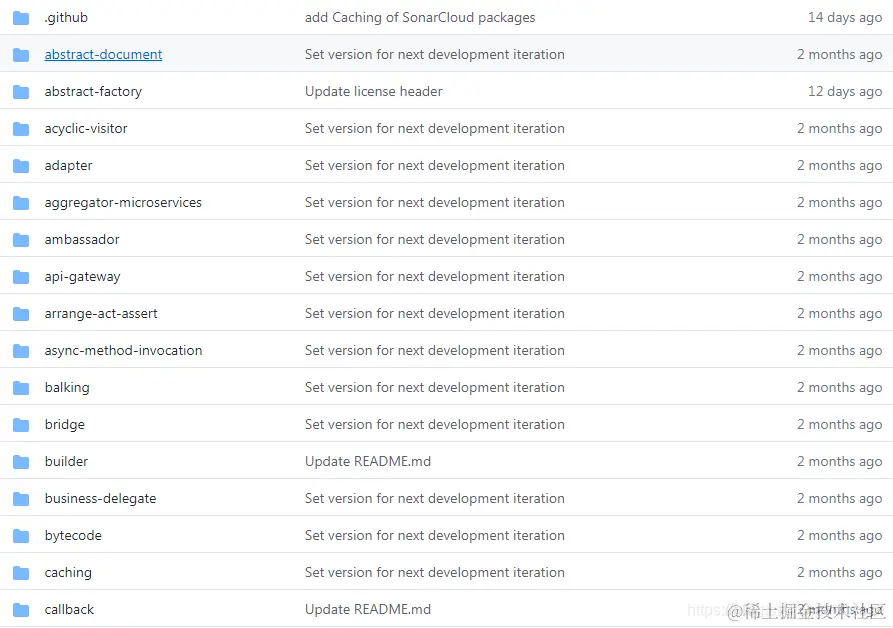Open business-delegate row's 'Set version' commit message
Image resolution: width=893 pixels, height=628 pixels.
[x=435, y=499]
